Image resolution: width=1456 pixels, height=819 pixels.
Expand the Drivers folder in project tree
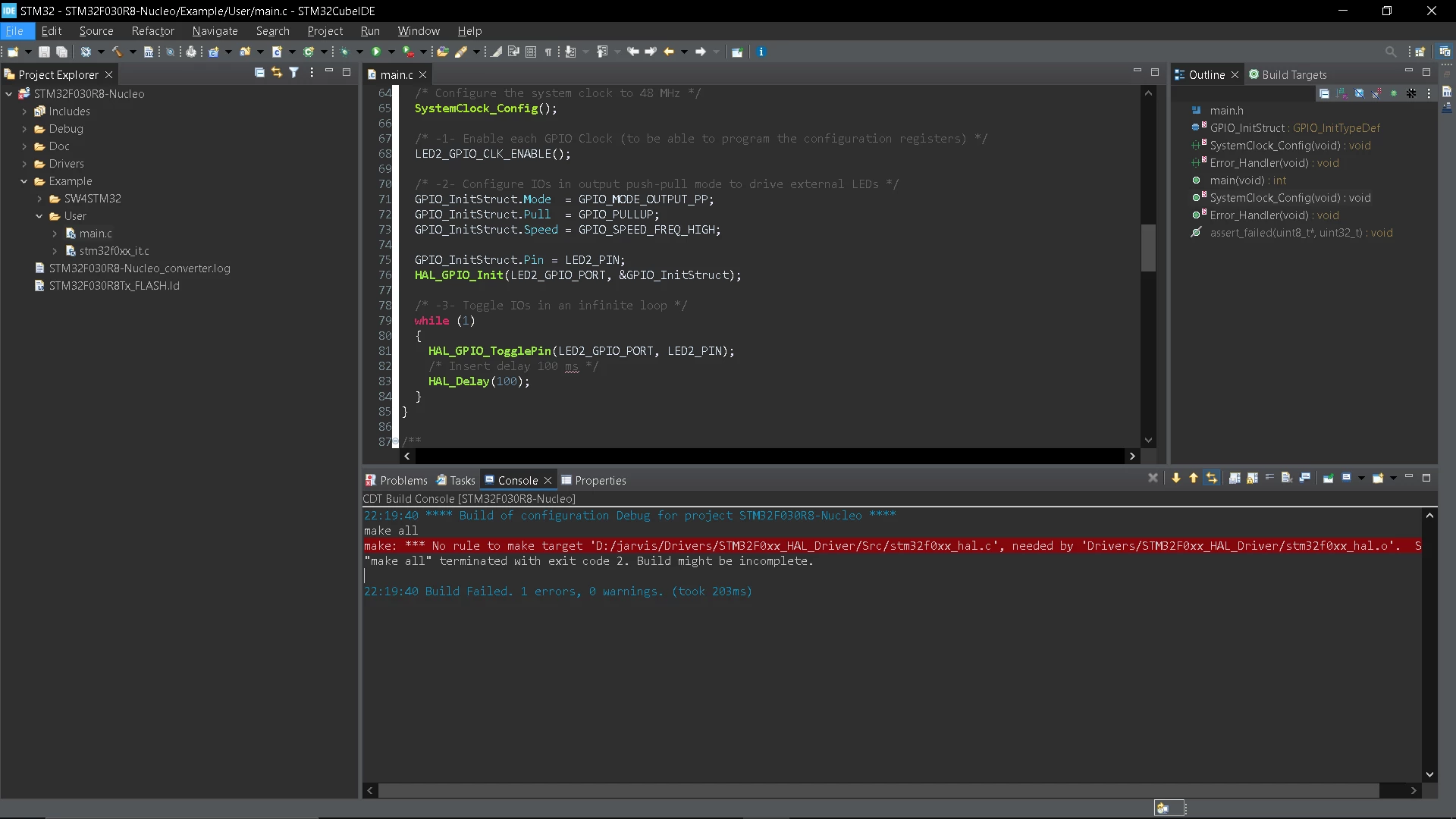24,164
